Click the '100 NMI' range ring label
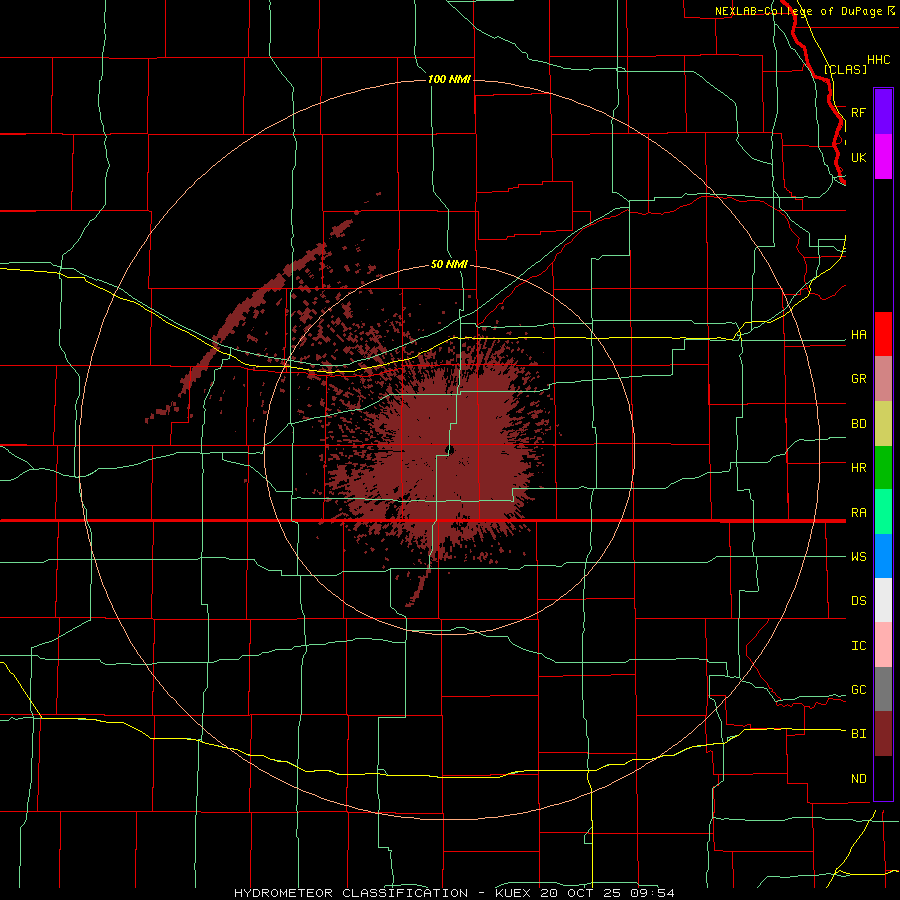 click(x=449, y=79)
